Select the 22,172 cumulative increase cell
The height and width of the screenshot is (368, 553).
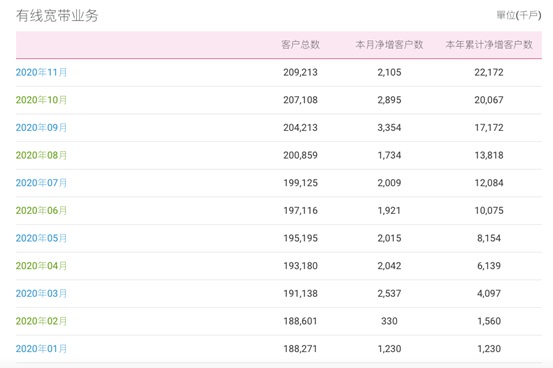pyautogui.click(x=489, y=72)
